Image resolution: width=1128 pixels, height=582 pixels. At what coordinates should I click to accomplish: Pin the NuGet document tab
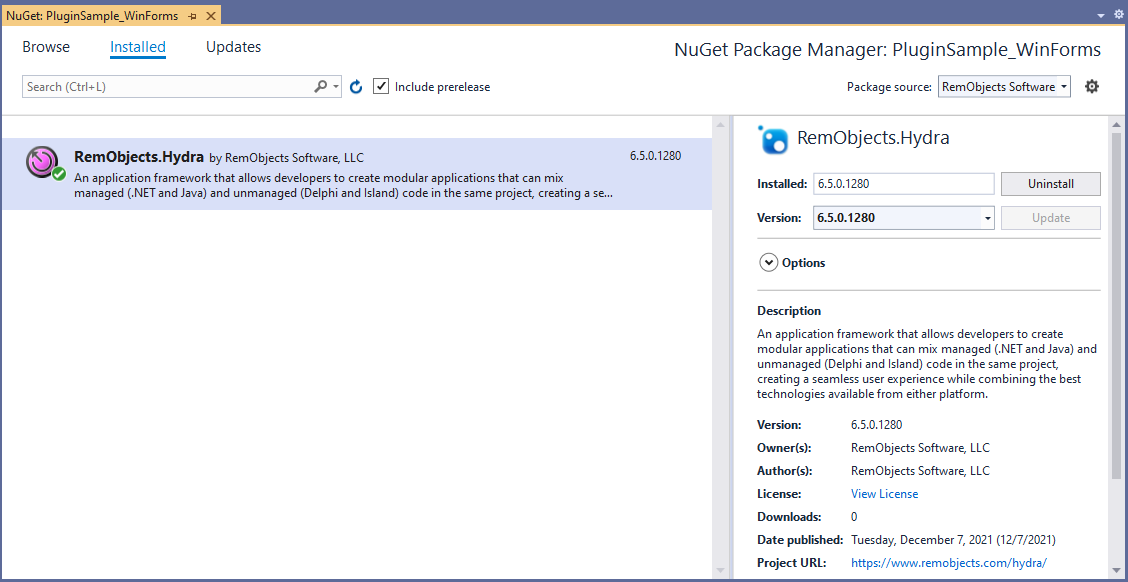pyautogui.click(x=192, y=16)
